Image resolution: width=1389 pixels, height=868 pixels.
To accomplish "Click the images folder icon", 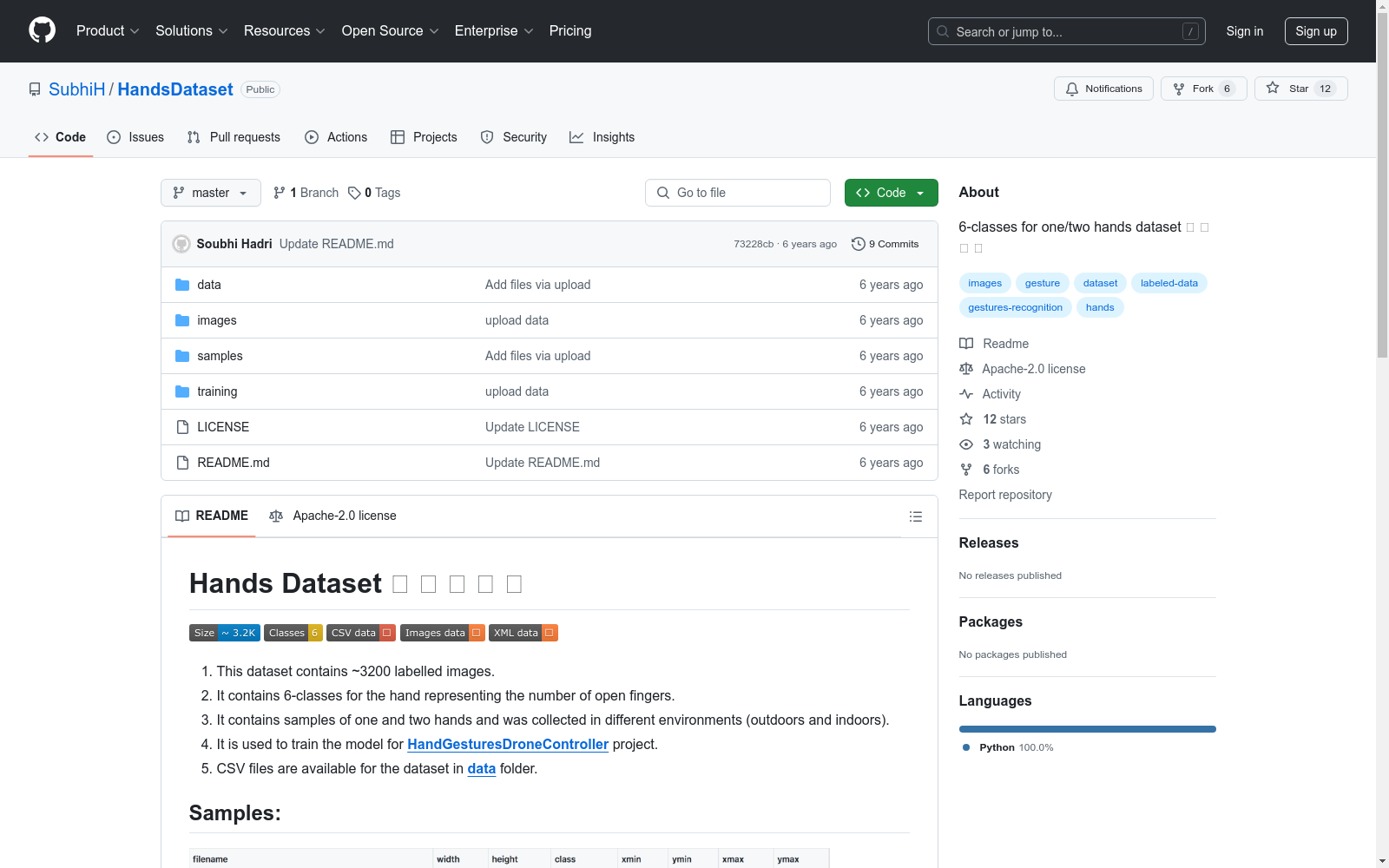I will pos(182,320).
